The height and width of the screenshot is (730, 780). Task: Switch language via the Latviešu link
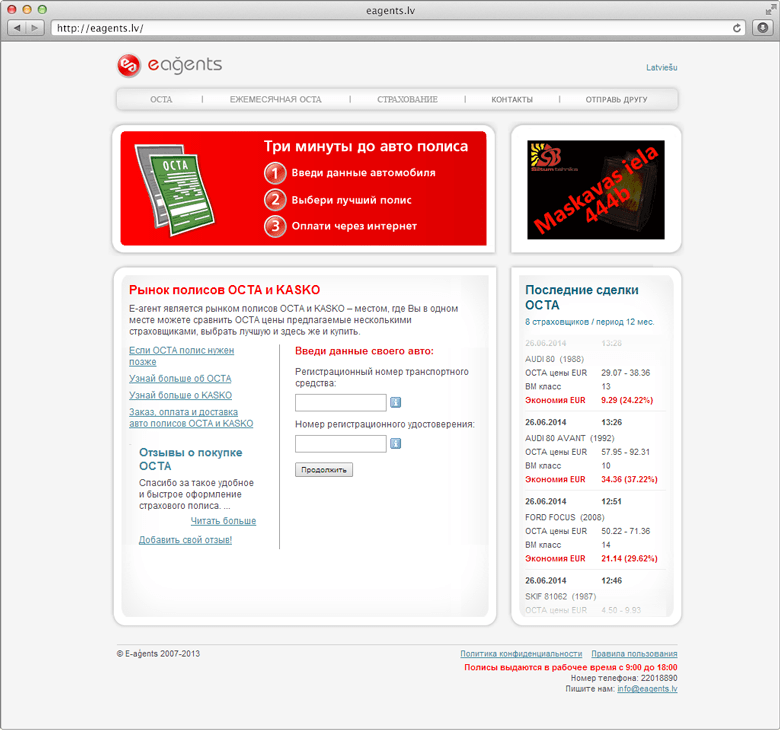pos(662,68)
